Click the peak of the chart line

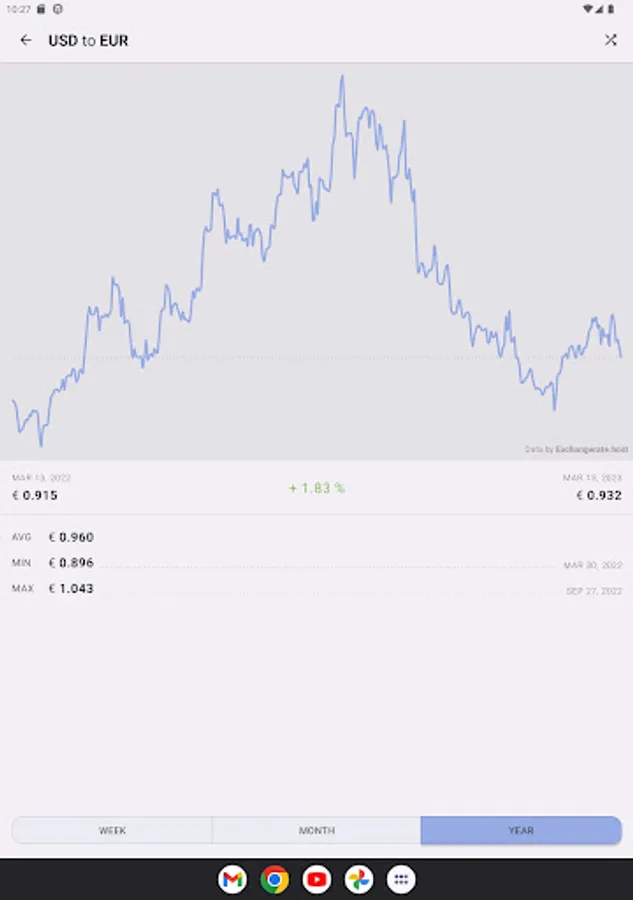pyautogui.click(x=342, y=77)
